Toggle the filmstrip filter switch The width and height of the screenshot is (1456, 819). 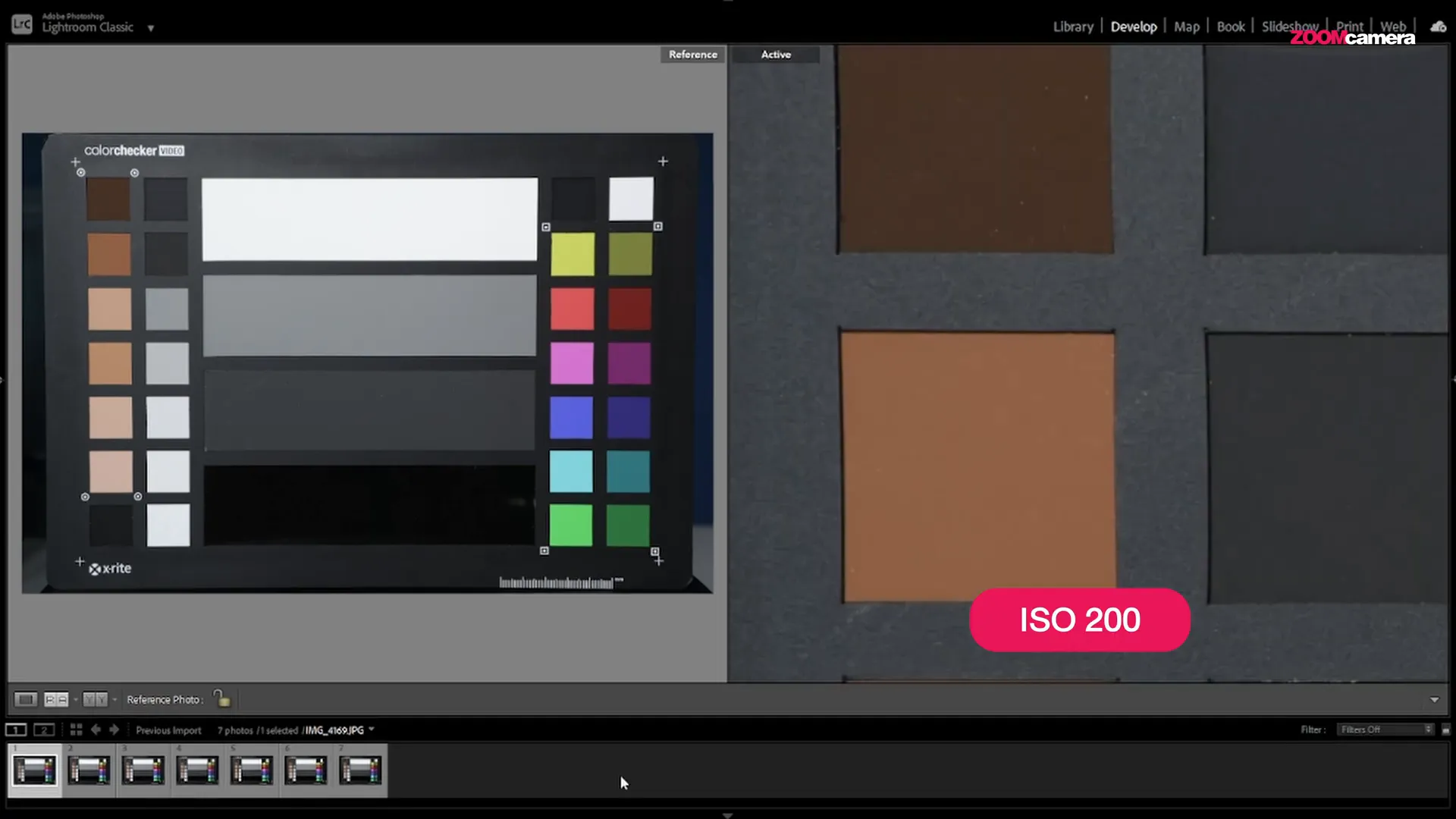[x=1445, y=730]
